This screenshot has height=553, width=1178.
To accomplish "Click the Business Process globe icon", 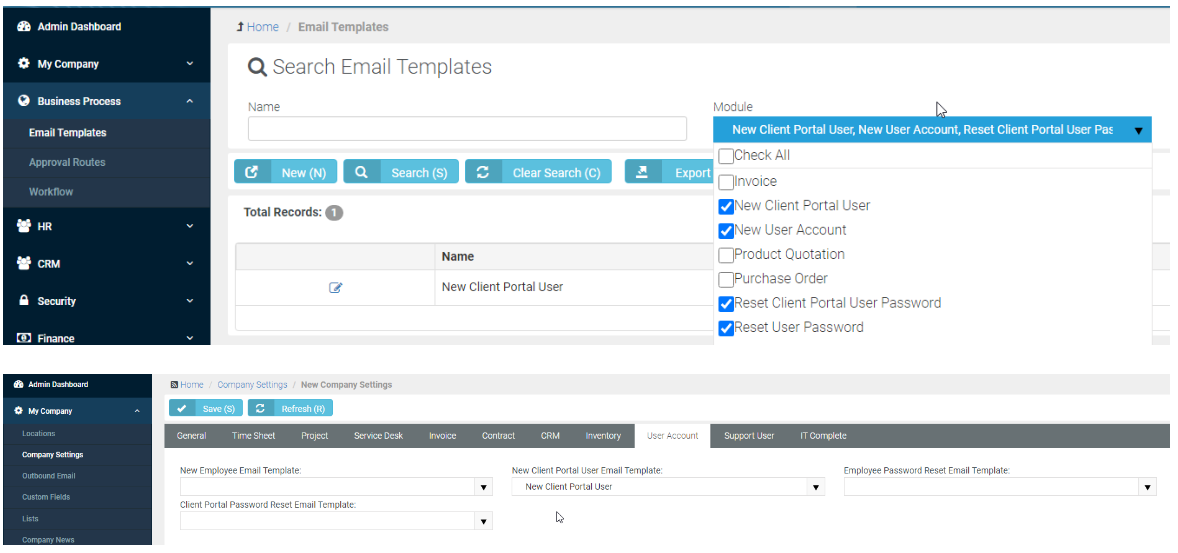I will [24, 101].
